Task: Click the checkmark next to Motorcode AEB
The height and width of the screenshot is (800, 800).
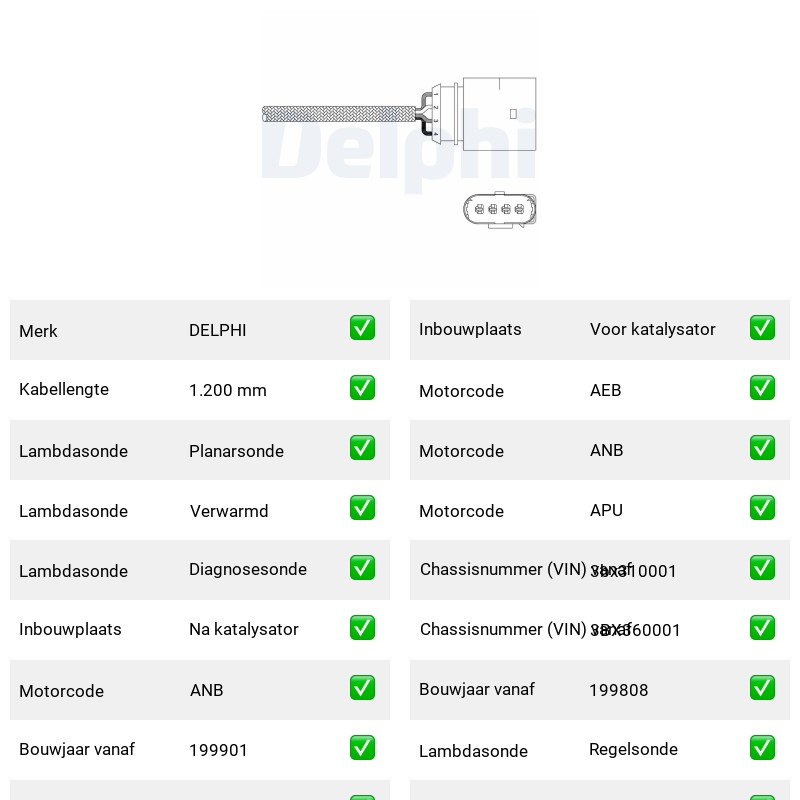Action: (x=762, y=388)
